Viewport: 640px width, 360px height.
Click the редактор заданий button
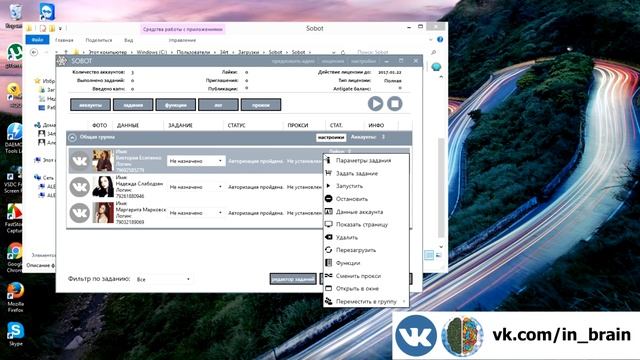tap(293, 279)
